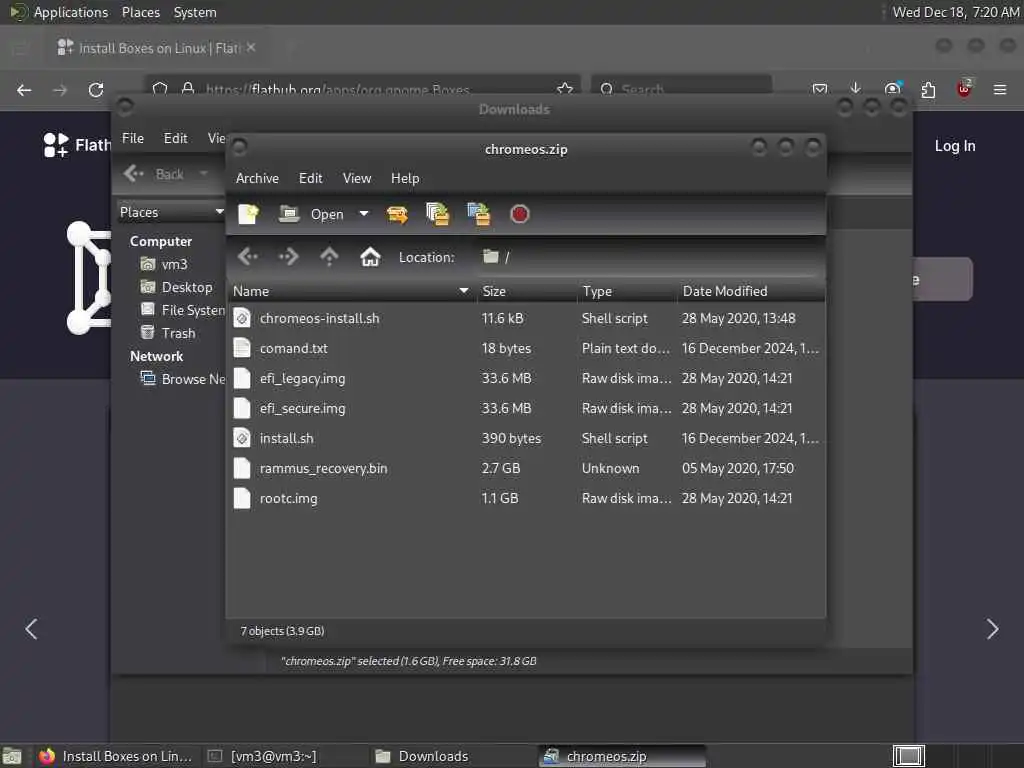Open the View menu in archive manager
This screenshot has width=1024, height=768.
click(x=357, y=178)
